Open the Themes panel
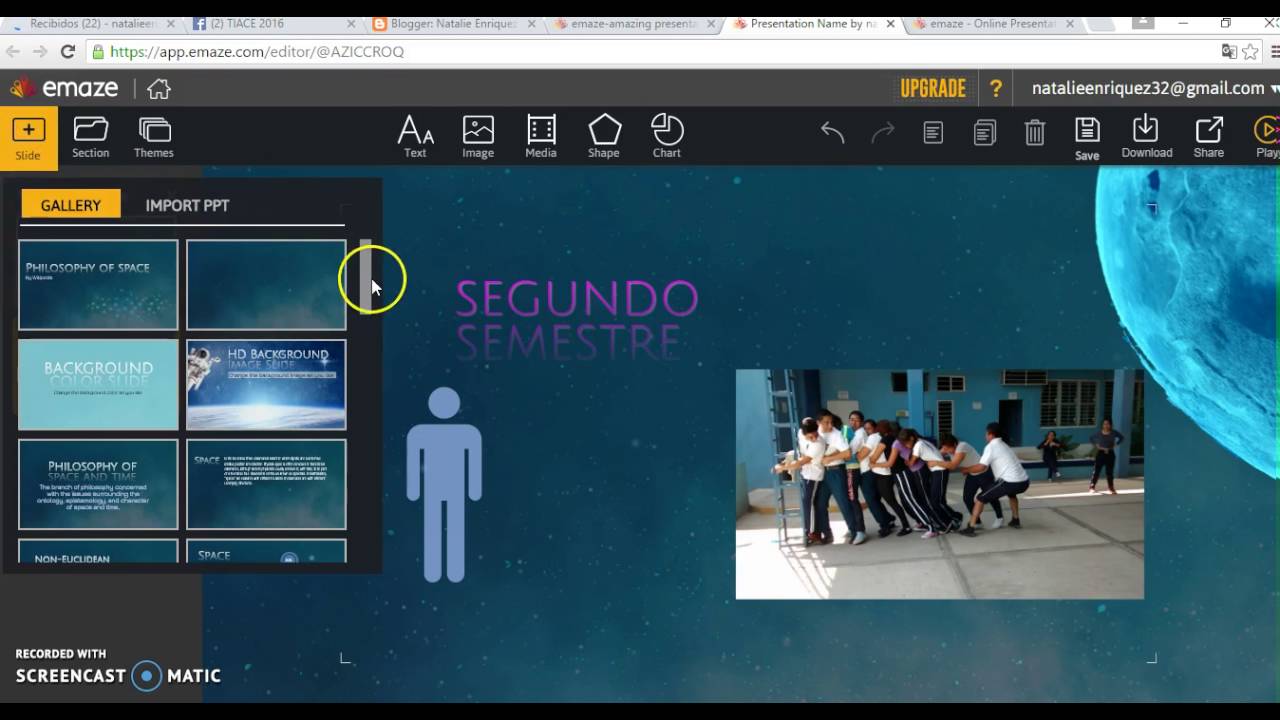The width and height of the screenshot is (1280, 720). tap(154, 138)
